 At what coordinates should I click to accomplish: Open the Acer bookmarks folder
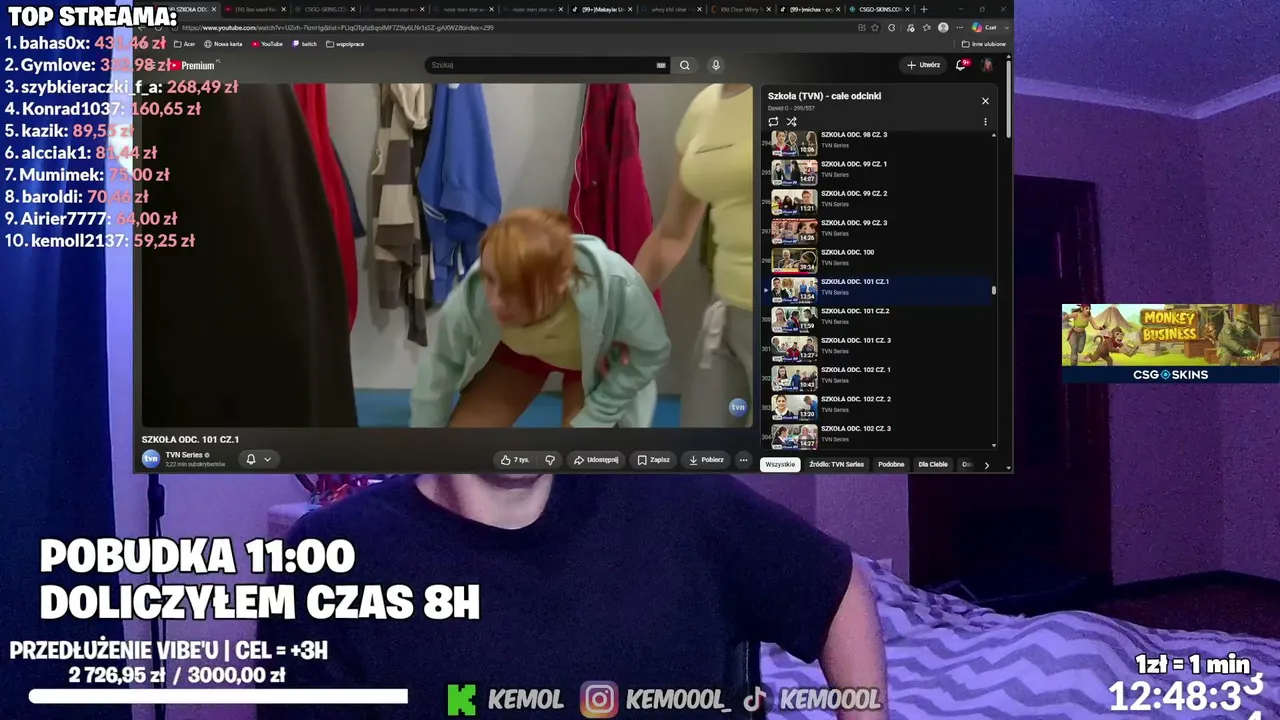pos(185,44)
